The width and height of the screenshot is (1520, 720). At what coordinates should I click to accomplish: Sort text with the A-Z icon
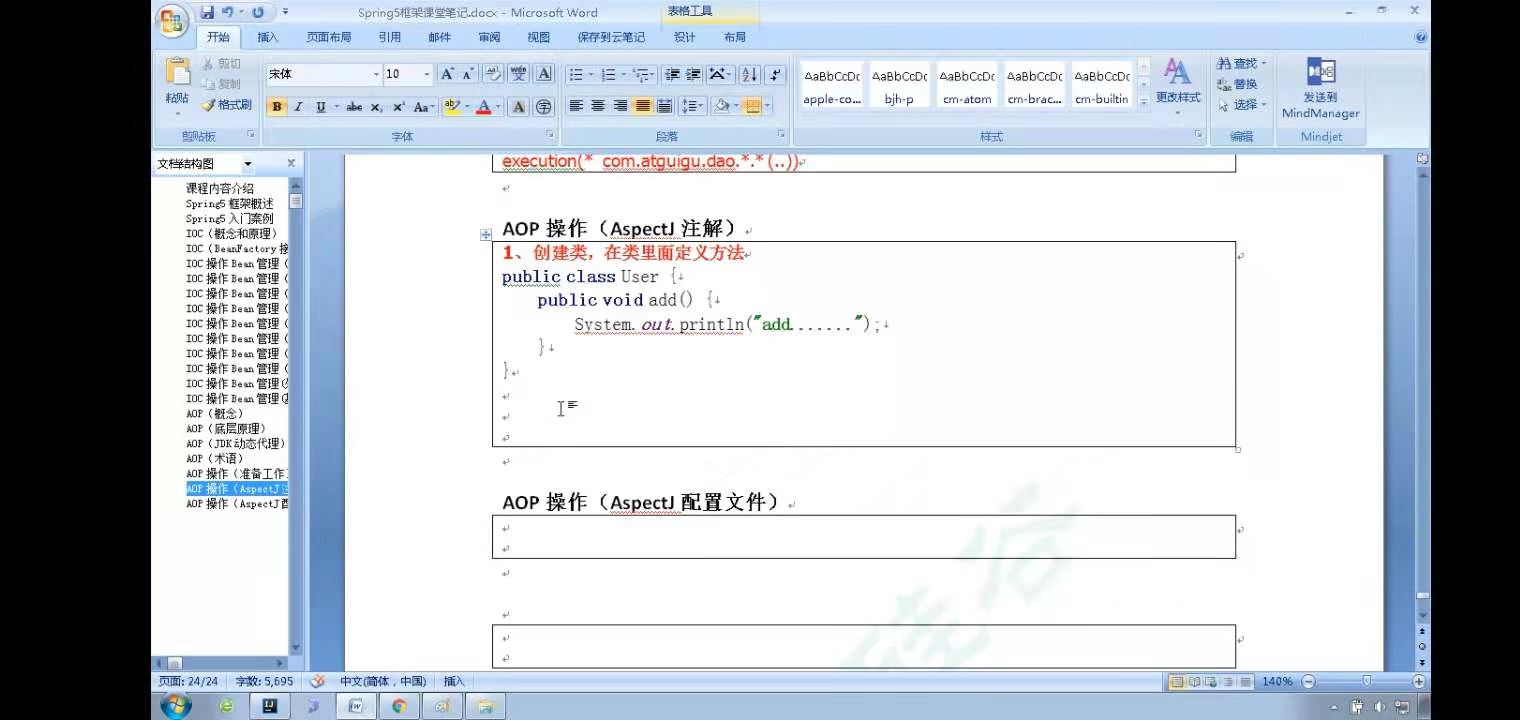[x=749, y=74]
